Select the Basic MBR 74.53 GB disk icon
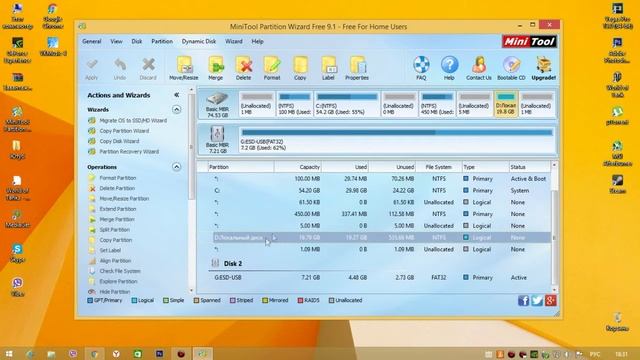This screenshot has height=360, width=640. [x=217, y=98]
